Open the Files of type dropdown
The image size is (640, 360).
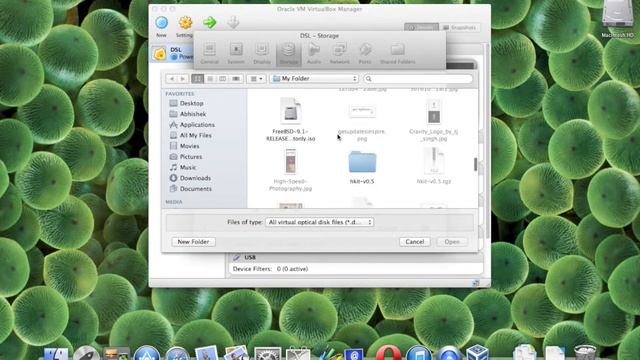pos(320,222)
